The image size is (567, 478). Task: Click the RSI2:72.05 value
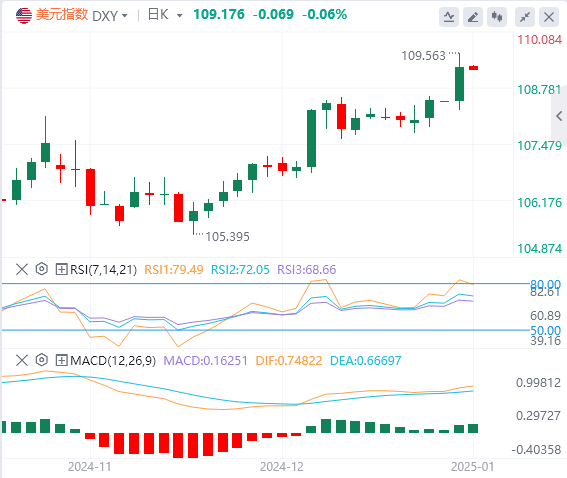point(240,270)
